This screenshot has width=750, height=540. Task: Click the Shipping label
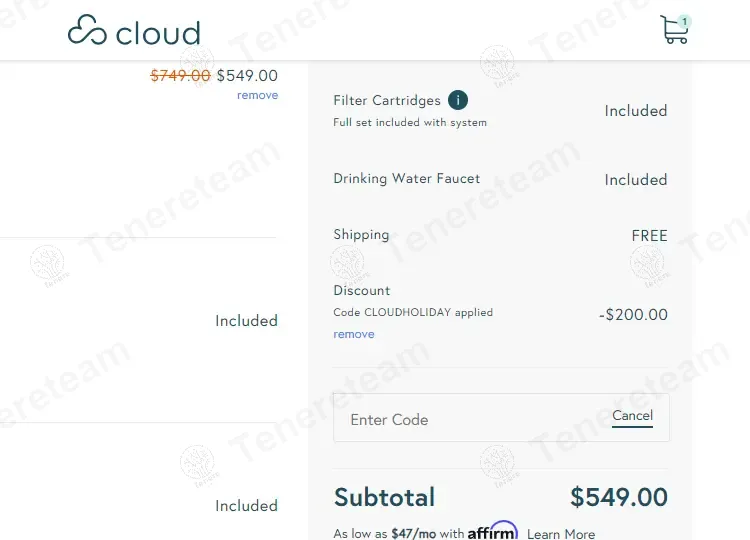point(361,235)
